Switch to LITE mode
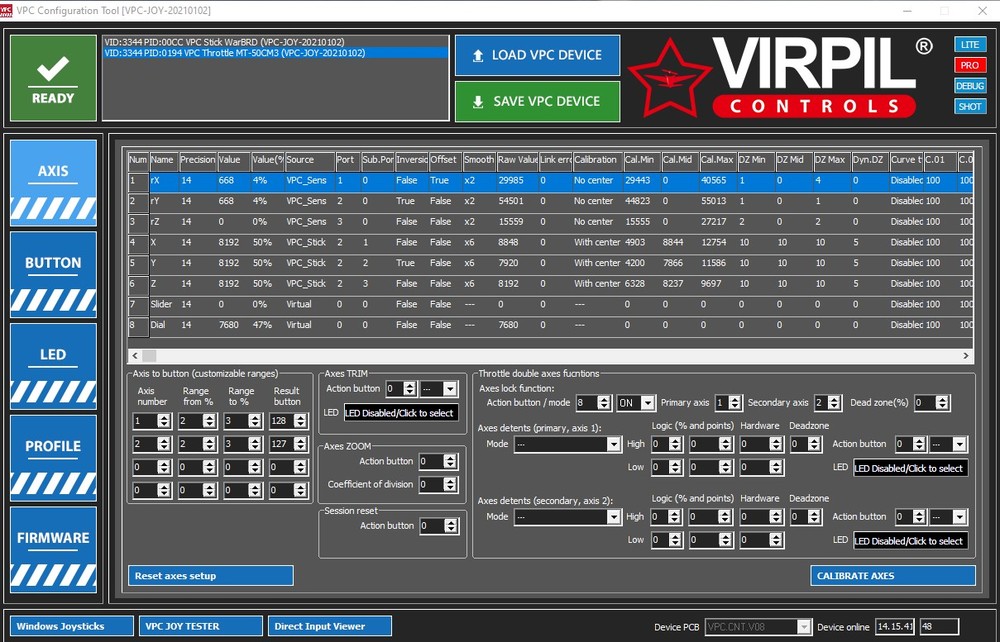 [x=970, y=44]
